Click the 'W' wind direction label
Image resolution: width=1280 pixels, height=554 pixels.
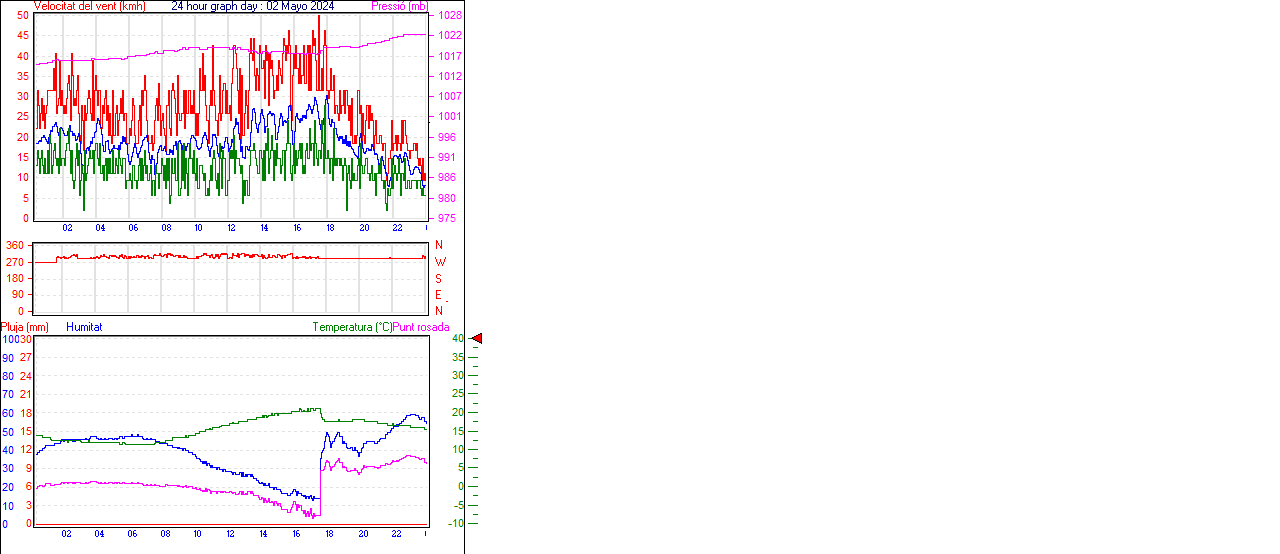click(x=440, y=262)
